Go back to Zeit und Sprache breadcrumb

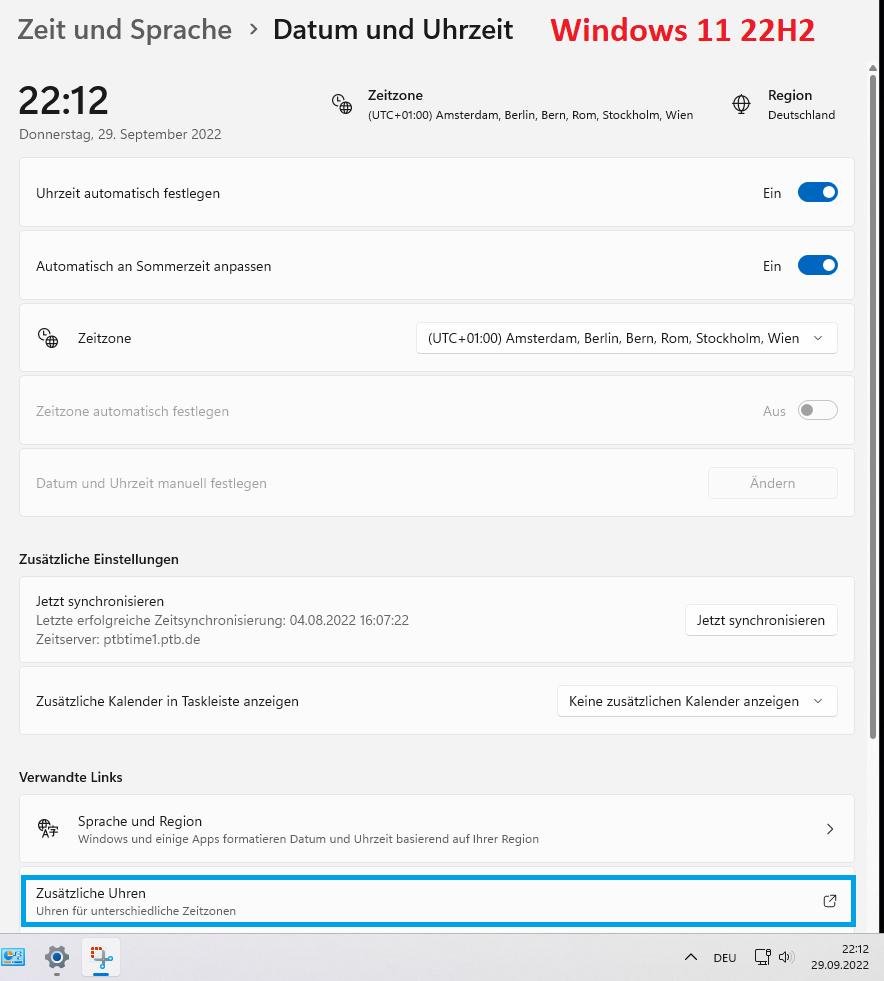tap(124, 30)
